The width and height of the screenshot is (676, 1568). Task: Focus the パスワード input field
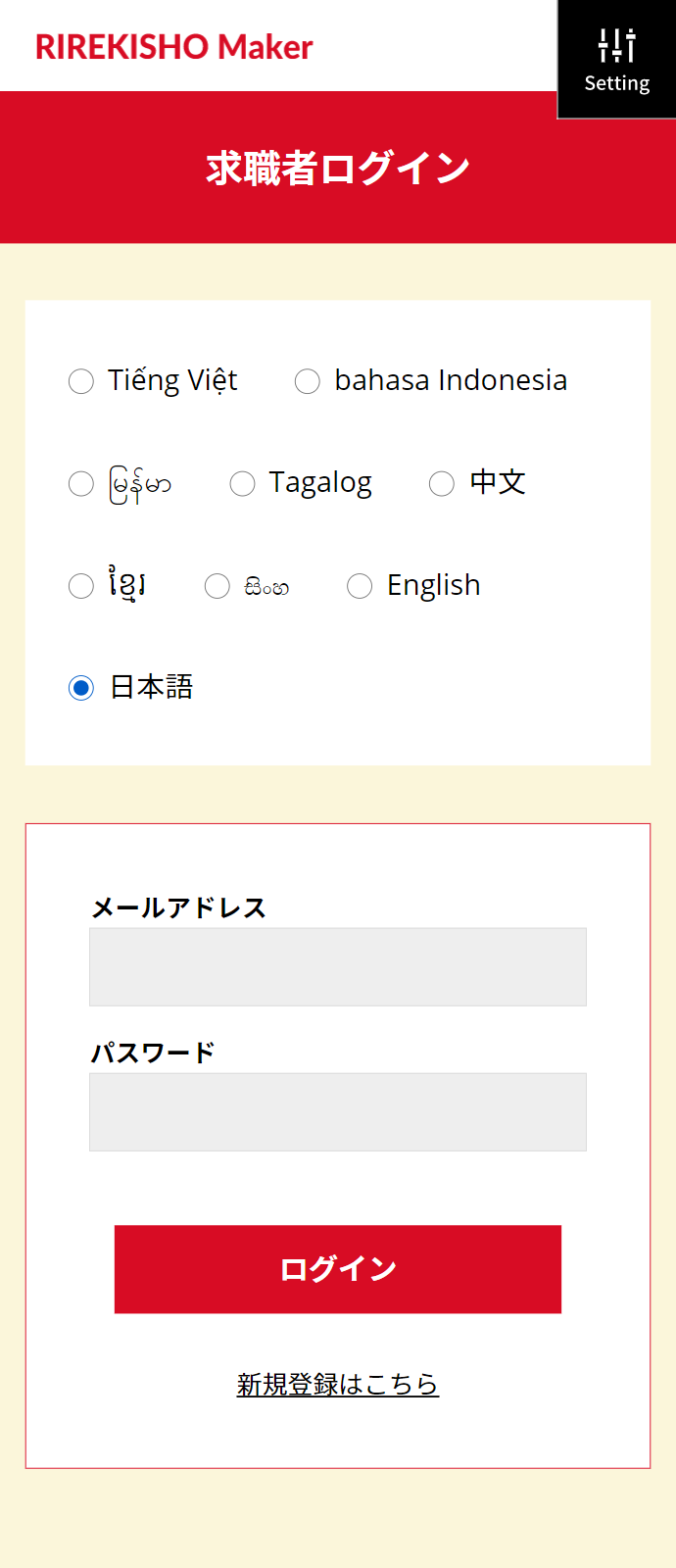coord(338,1112)
